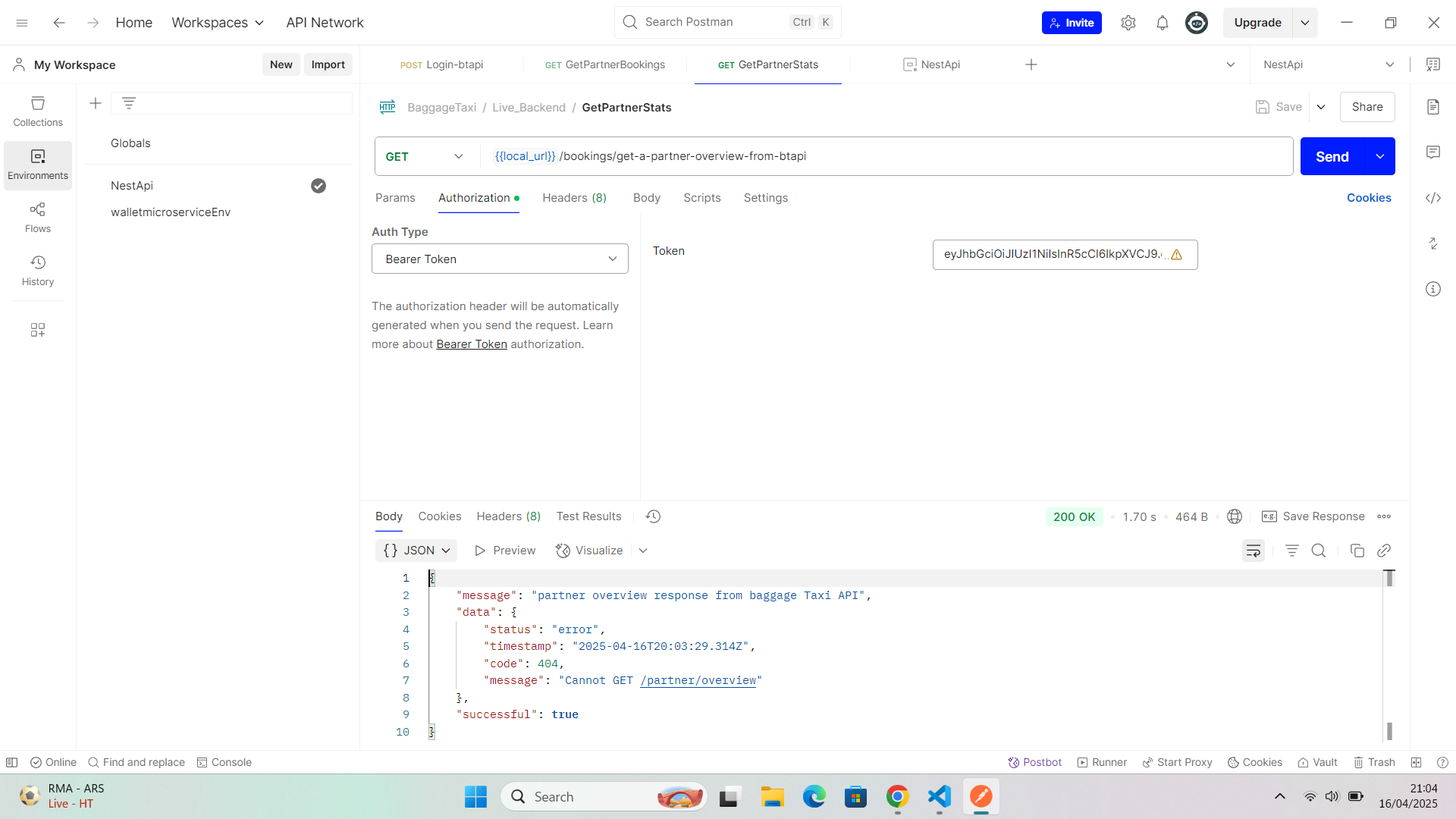Open the Environments sidebar panel
Screen dimensions: 1456x819
tap(38, 165)
